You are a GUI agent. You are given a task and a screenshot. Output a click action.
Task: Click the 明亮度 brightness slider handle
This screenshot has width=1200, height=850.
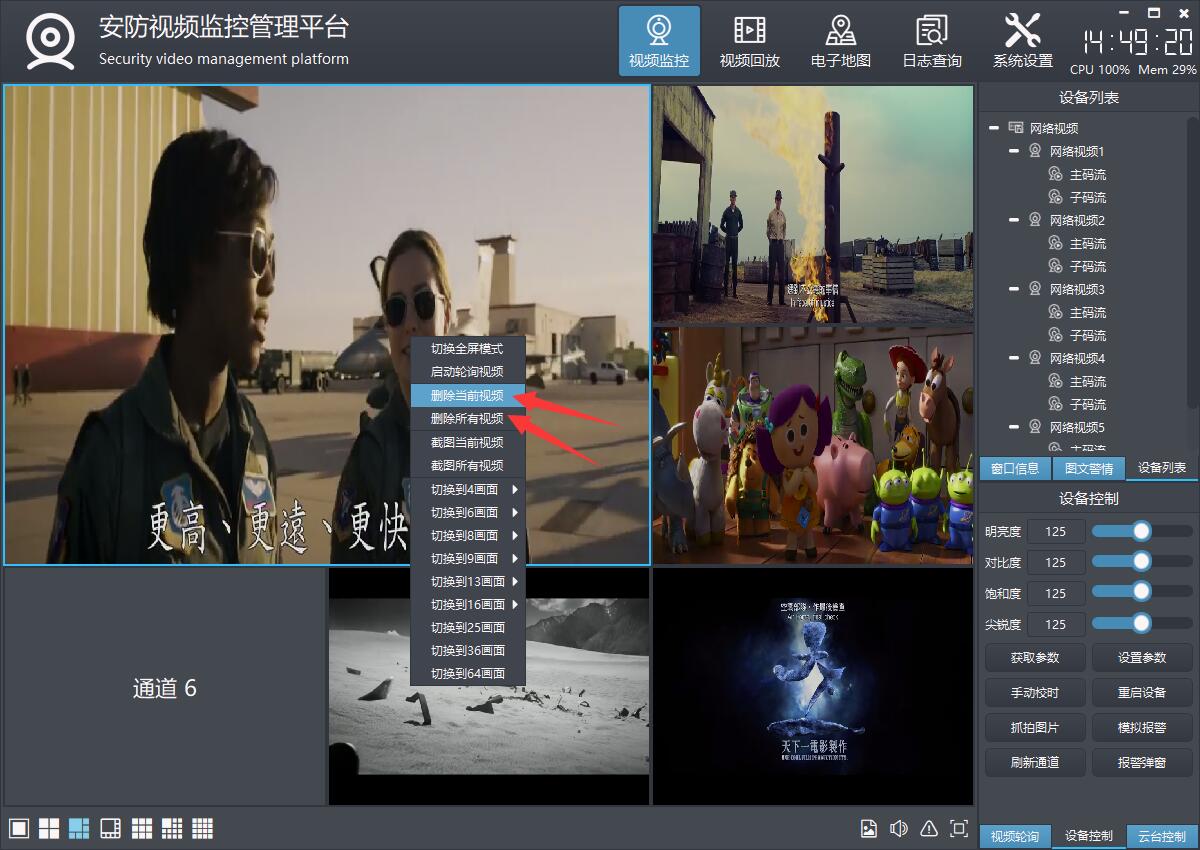[1140, 531]
